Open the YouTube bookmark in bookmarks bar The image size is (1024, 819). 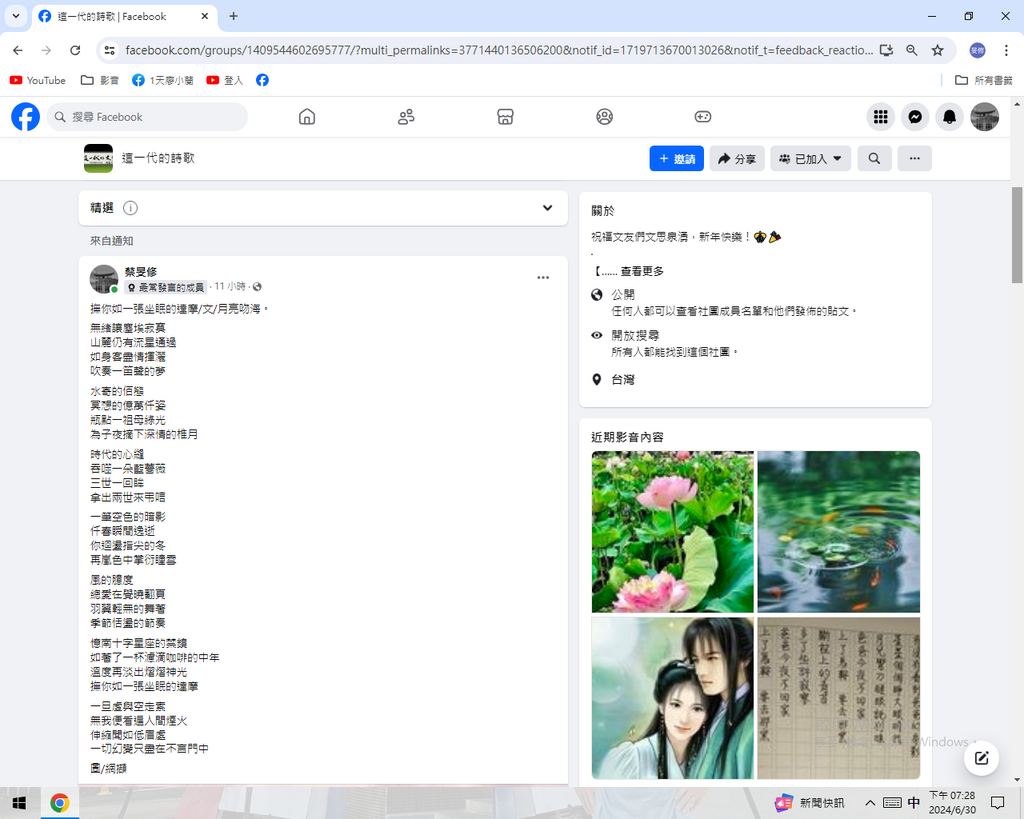(38, 80)
